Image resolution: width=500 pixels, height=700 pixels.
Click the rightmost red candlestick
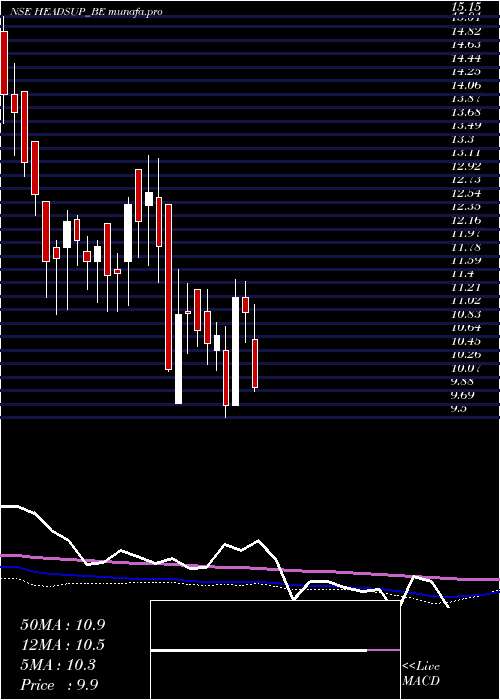[x=255, y=363]
